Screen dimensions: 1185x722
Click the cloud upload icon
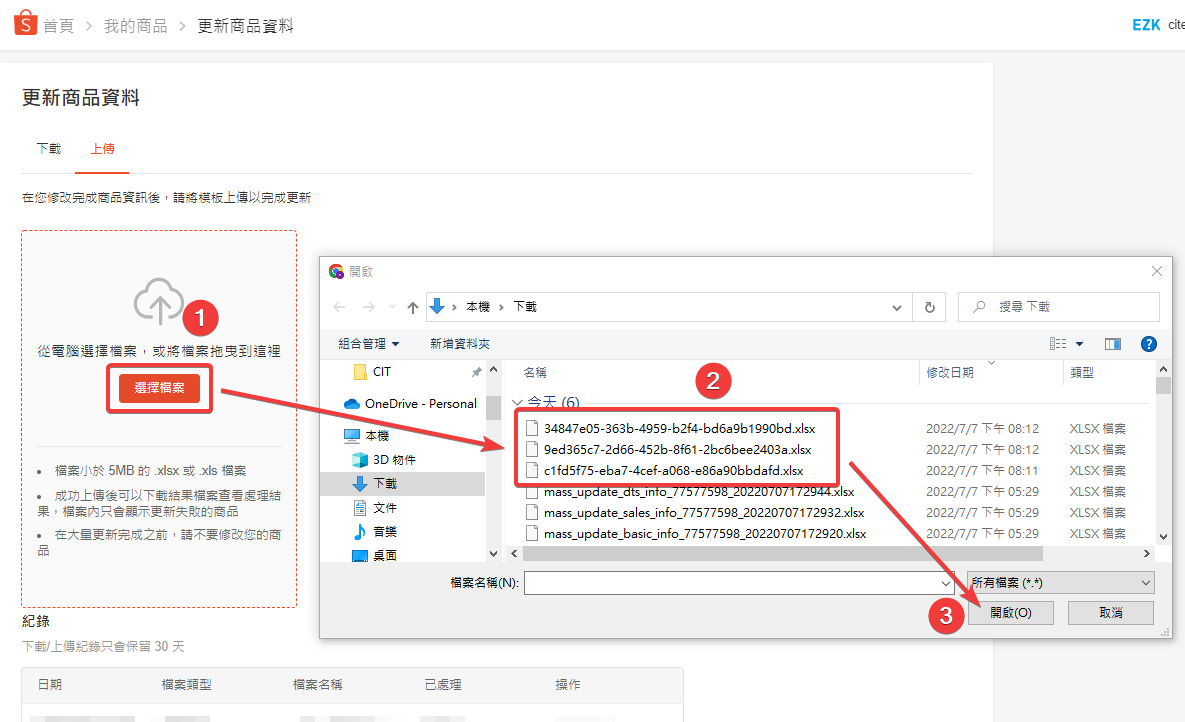tap(159, 302)
